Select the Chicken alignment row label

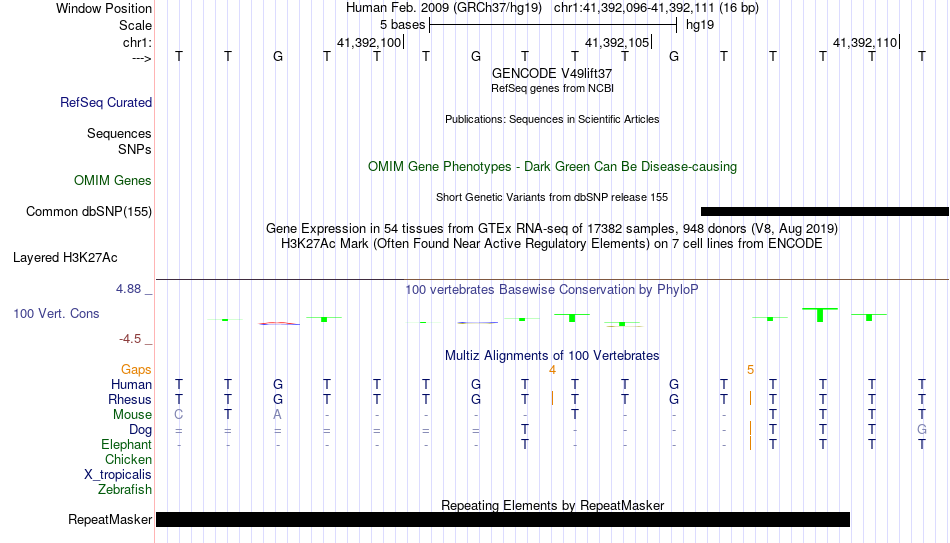pos(128,460)
